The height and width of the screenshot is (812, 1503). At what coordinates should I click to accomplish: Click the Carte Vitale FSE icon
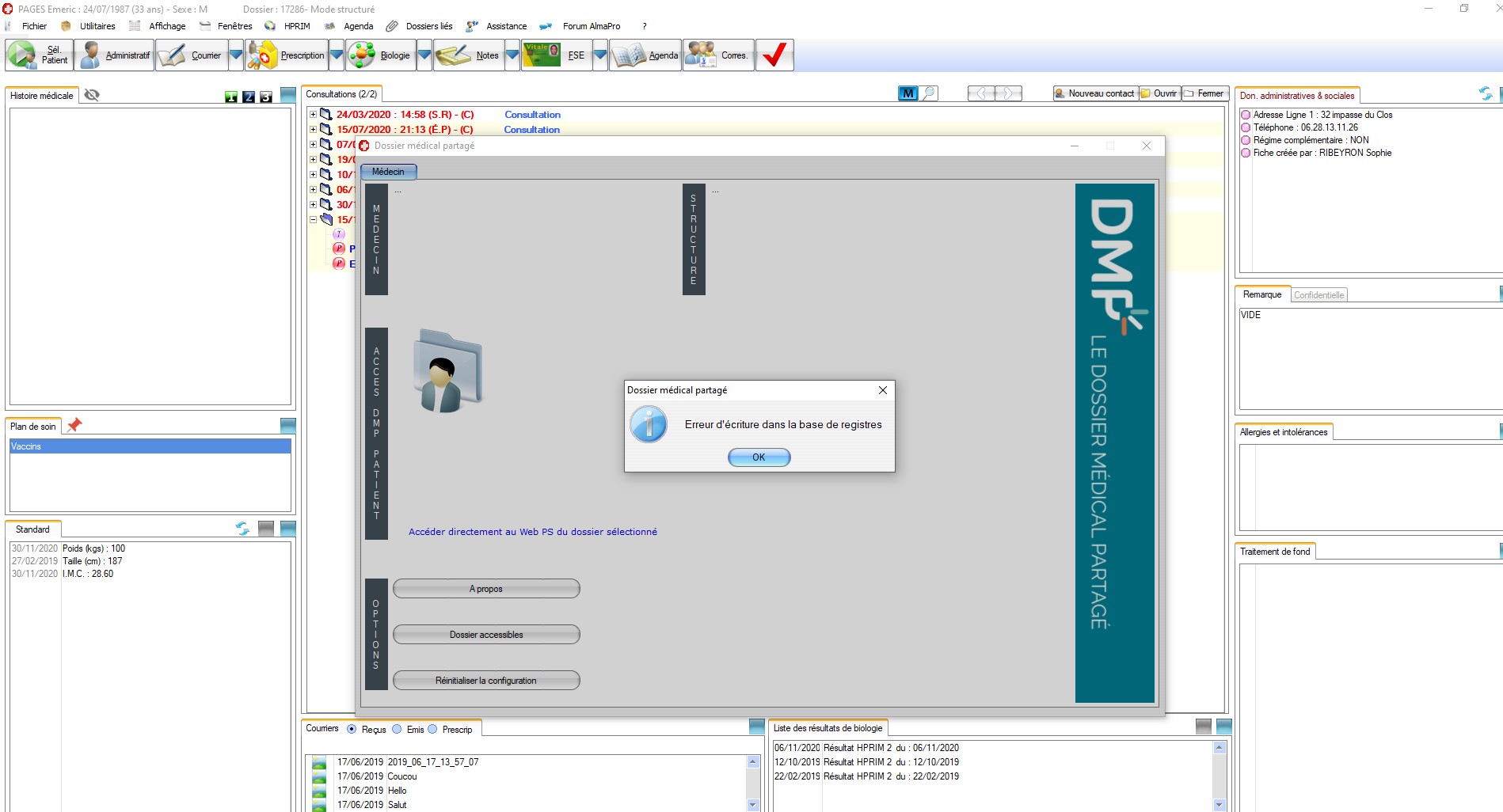tap(542, 55)
